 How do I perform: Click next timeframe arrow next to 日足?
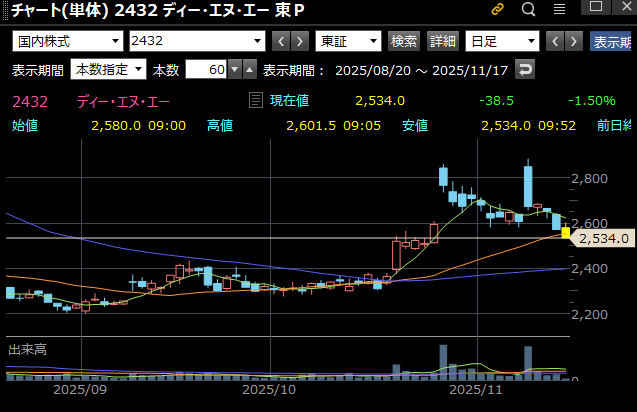[573, 41]
